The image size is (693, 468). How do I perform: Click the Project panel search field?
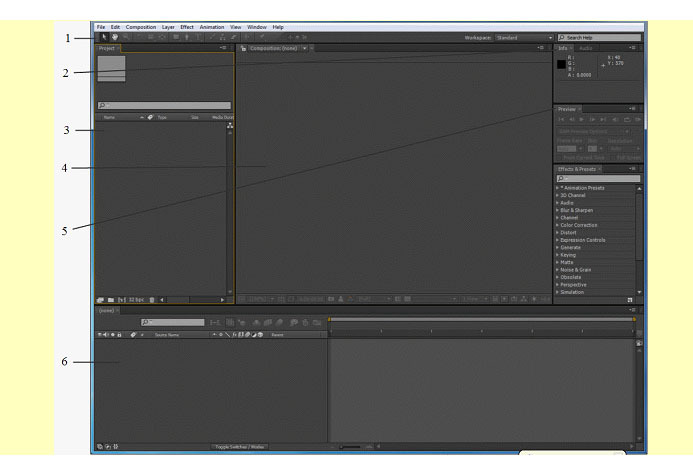coord(164,106)
